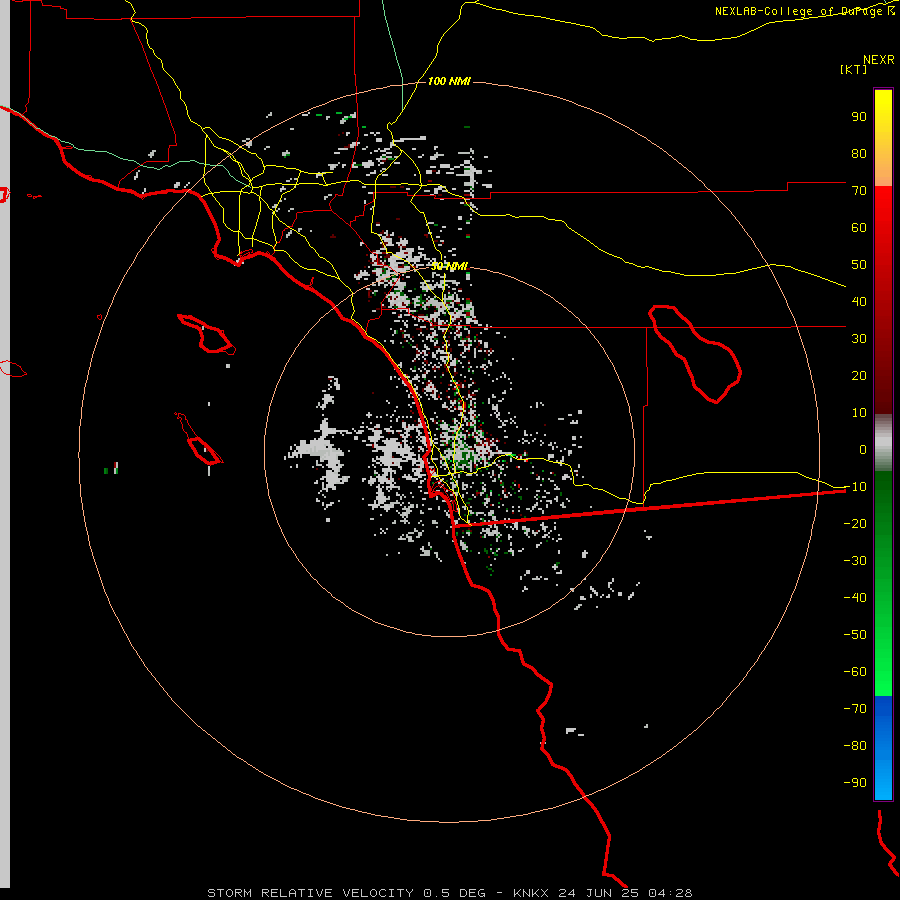Click the 50 NMI range ring label
This screenshot has width=900, height=900.
[449, 266]
